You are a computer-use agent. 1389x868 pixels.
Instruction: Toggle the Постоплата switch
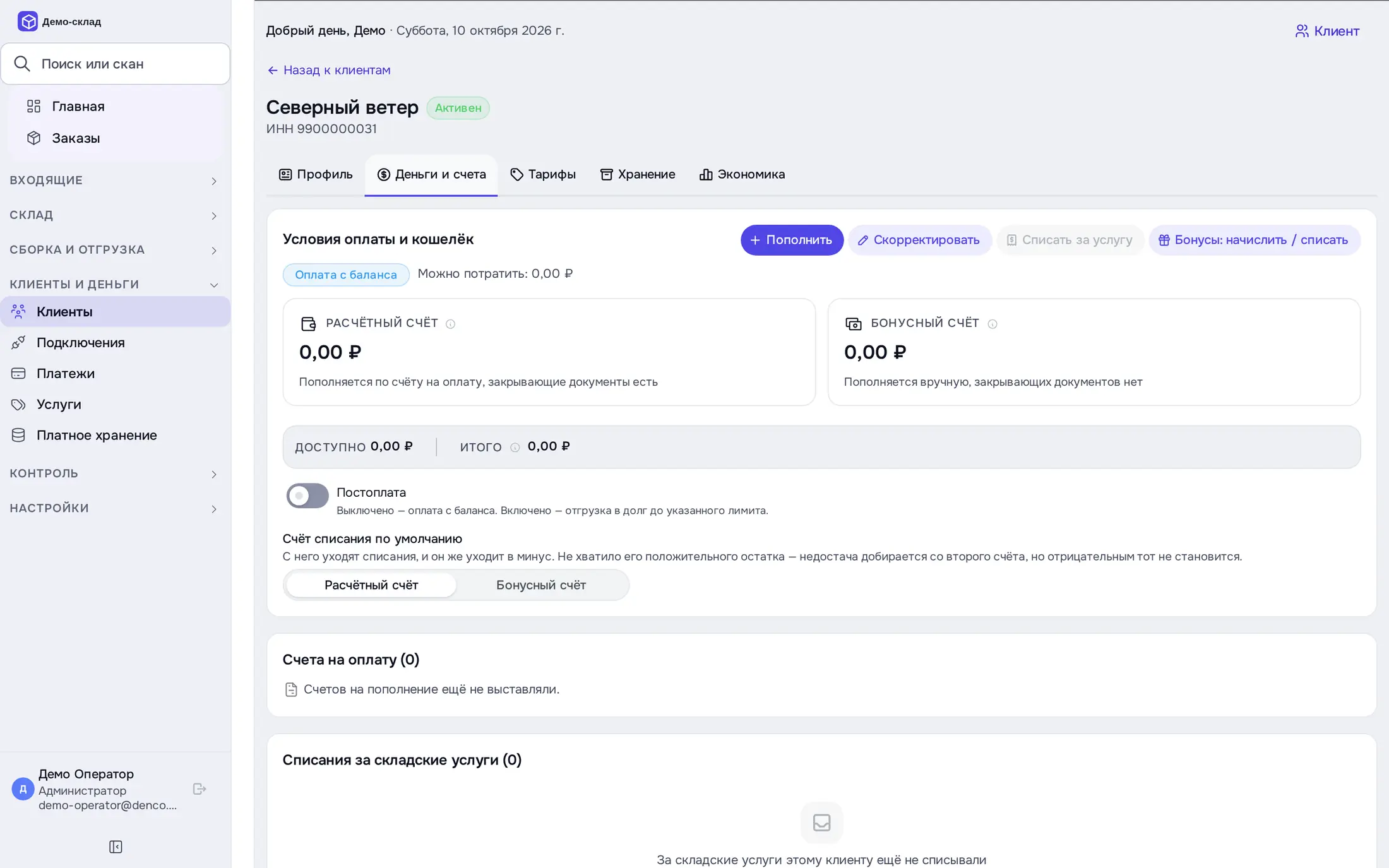tap(307, 496)
